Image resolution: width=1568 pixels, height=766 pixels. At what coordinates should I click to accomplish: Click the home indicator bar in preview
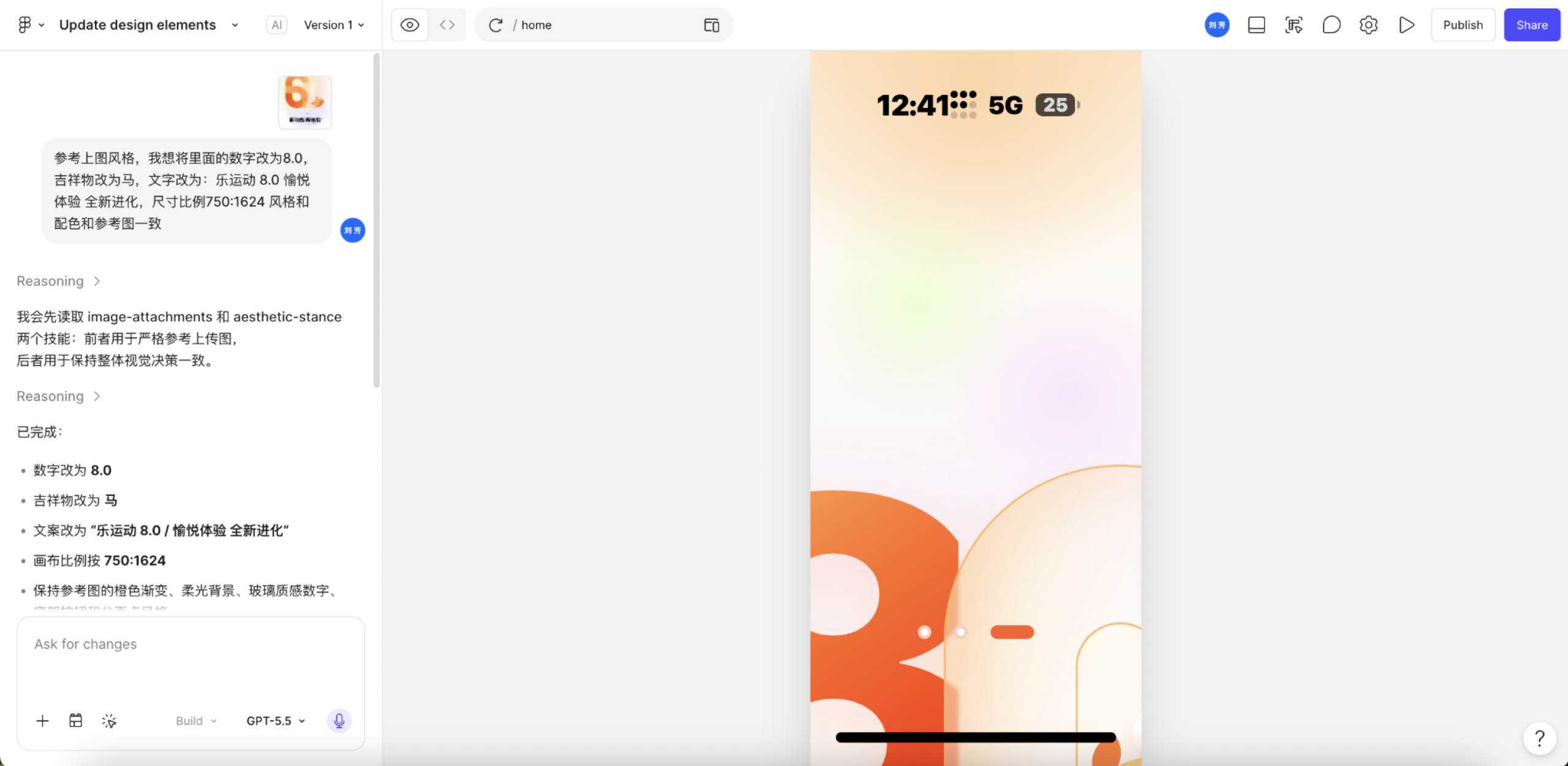[975, 737]
